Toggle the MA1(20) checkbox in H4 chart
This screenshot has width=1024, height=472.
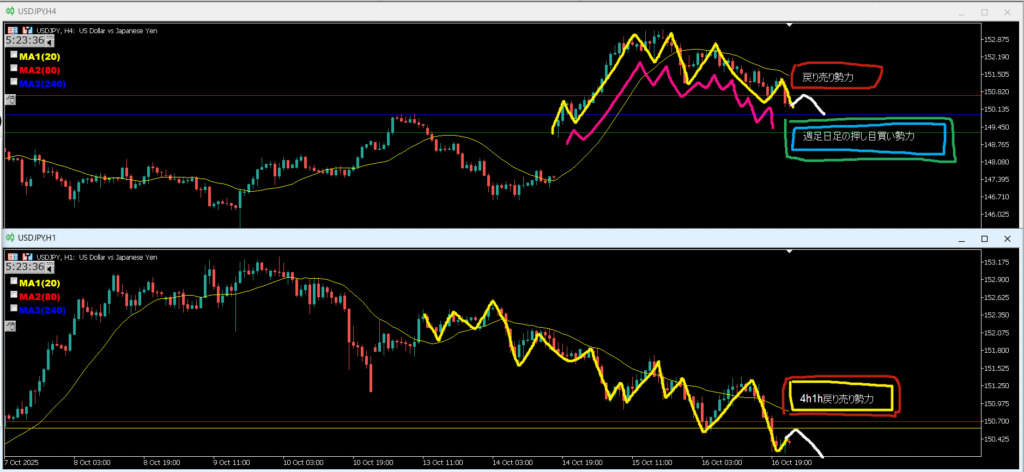(14, 55)
